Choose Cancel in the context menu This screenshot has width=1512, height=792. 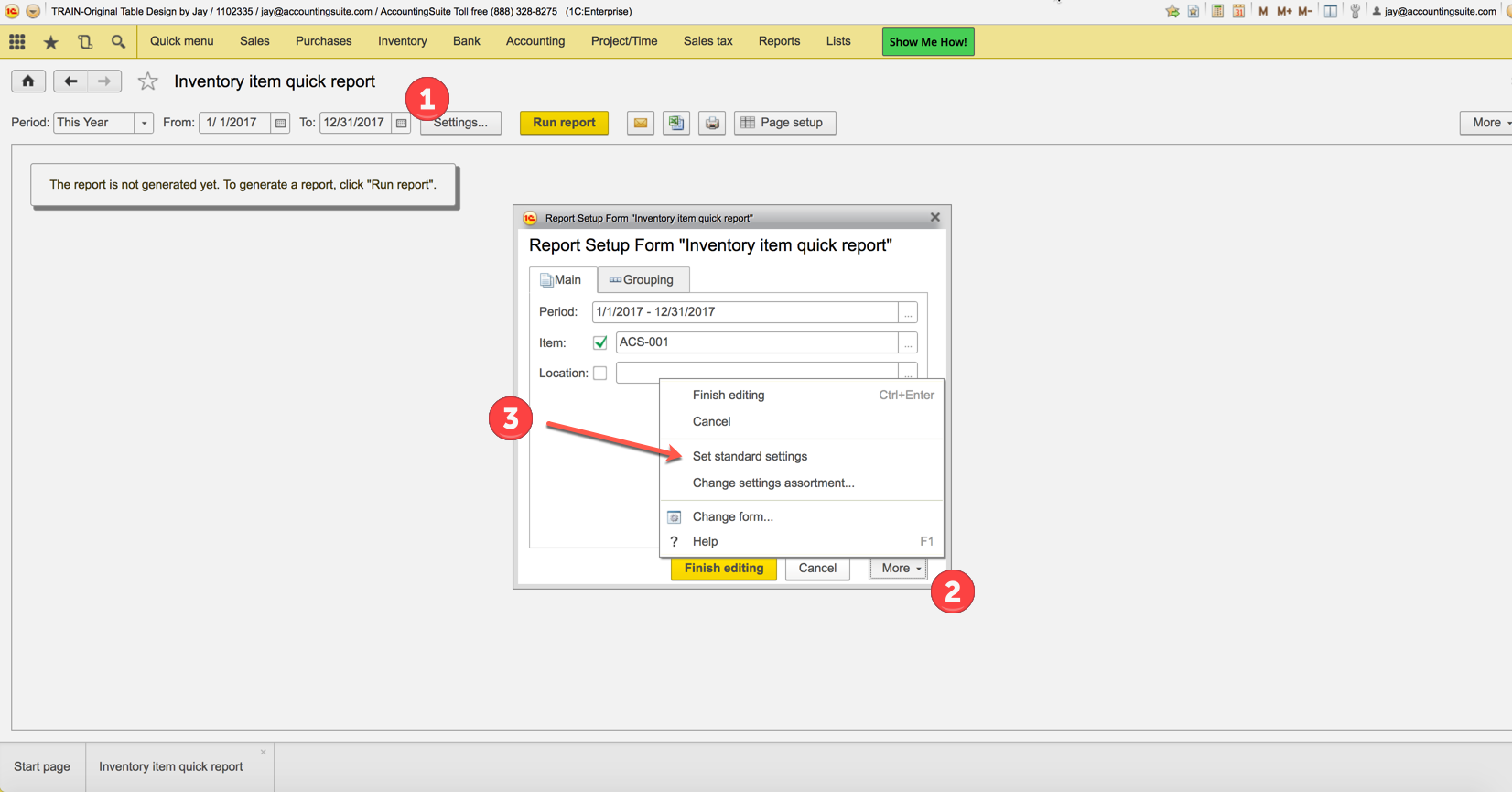pos(802,422)
